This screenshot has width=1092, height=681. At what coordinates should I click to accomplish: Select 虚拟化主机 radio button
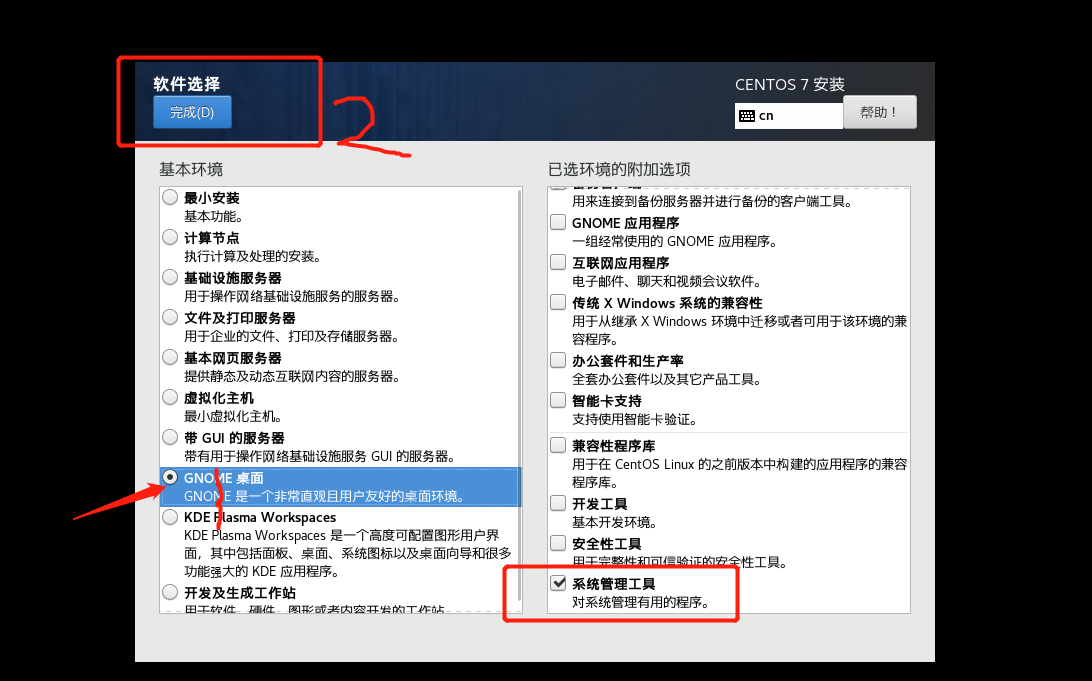pos(170,397)
